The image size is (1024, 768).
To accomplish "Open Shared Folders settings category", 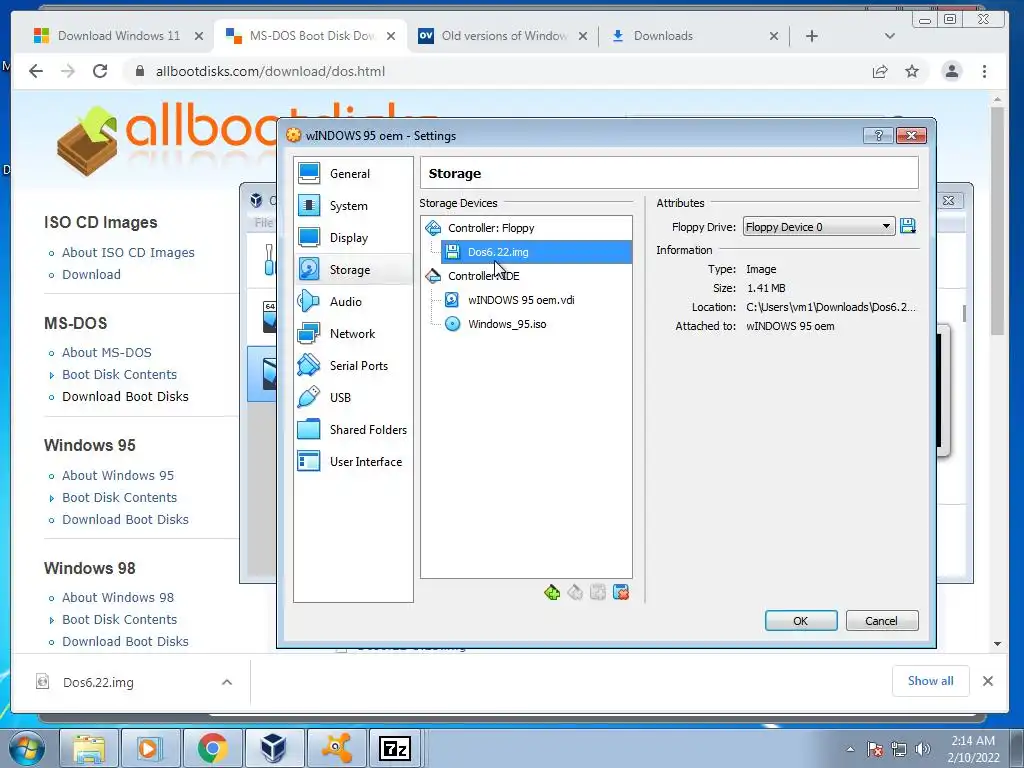I will (x=353, y=430).
